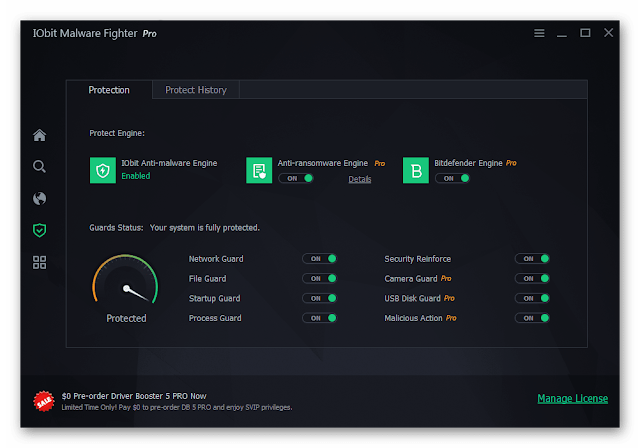Click the Limited Time Only promo text
640x448 pixels.
click(176, 407)
